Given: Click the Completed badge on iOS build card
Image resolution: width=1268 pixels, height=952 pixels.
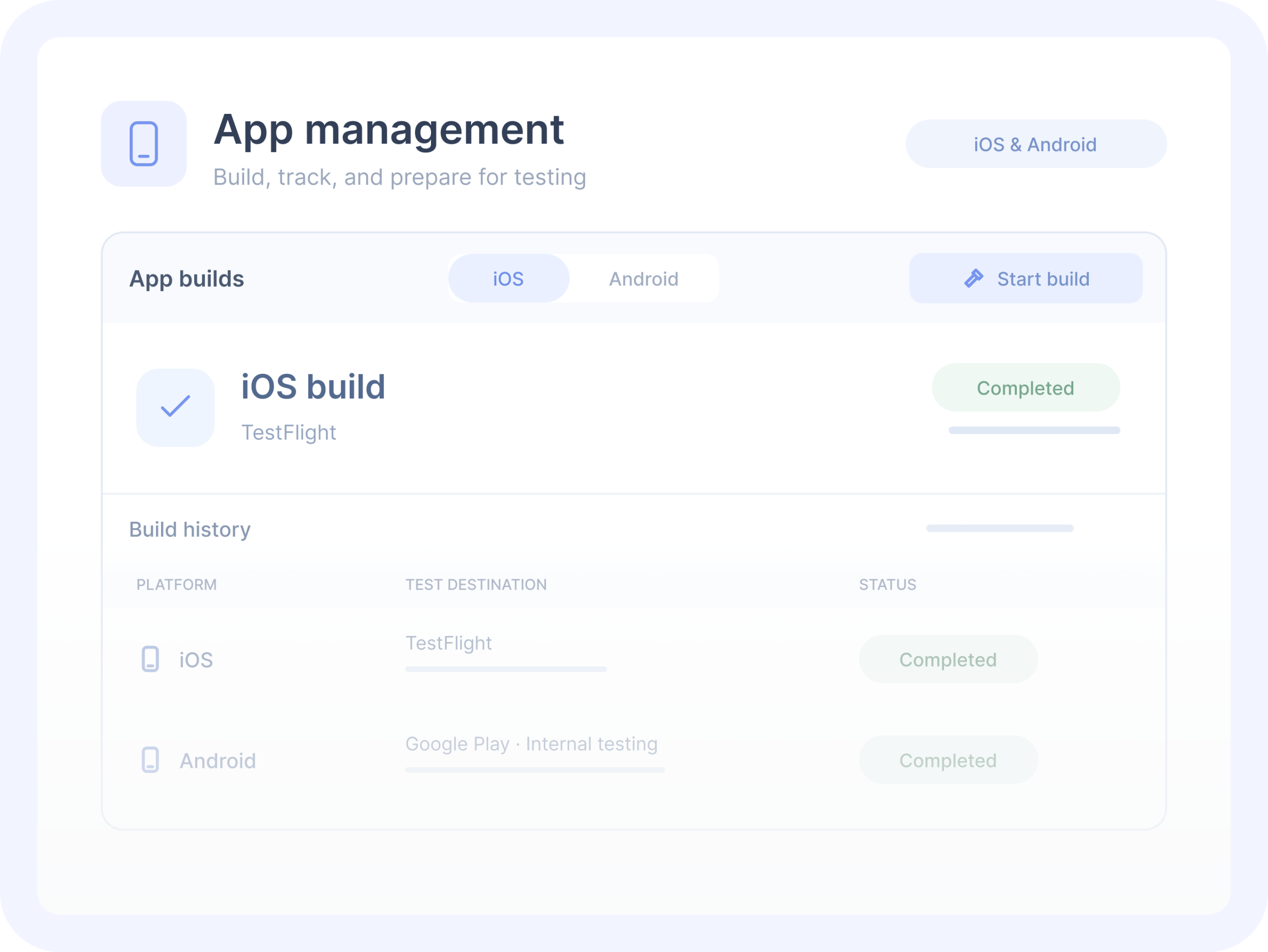Looking at the screenshot, I should (x=1026, y=388).
